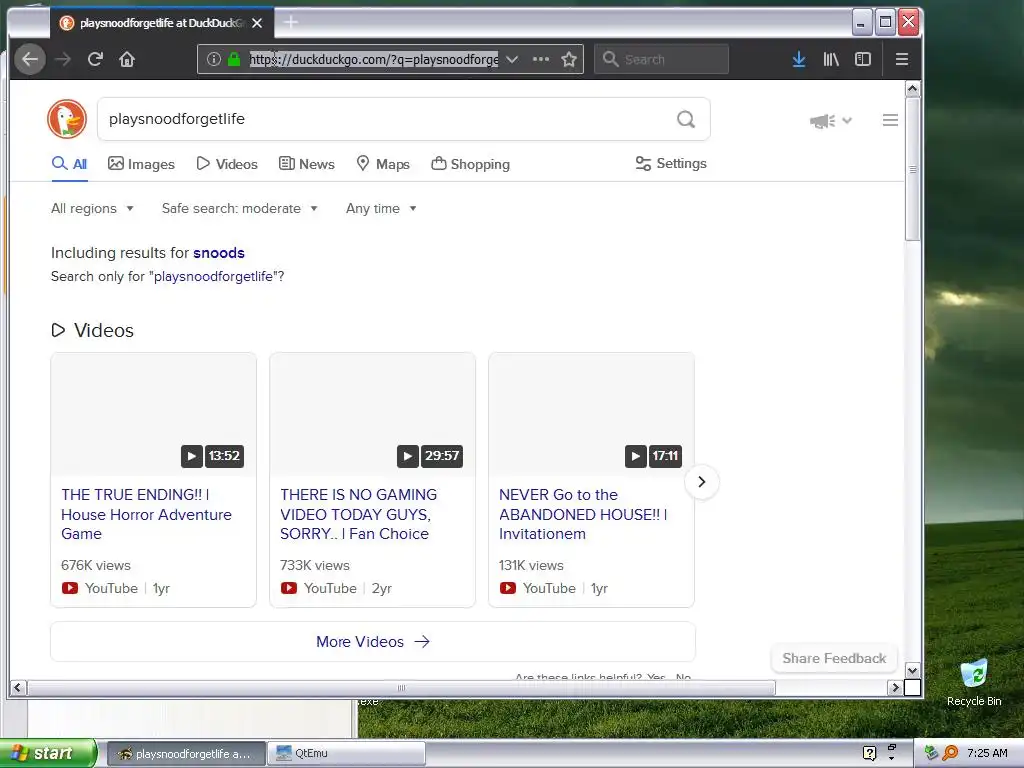Select the playsnoodforgetlife taskbar button
The image size is (1024, 768).
tap(186, 753)
